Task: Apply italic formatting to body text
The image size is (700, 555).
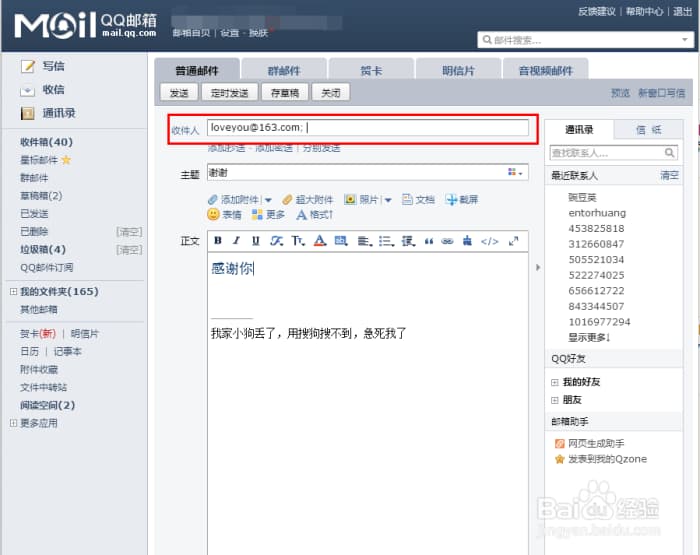Action: coord(236,241)
